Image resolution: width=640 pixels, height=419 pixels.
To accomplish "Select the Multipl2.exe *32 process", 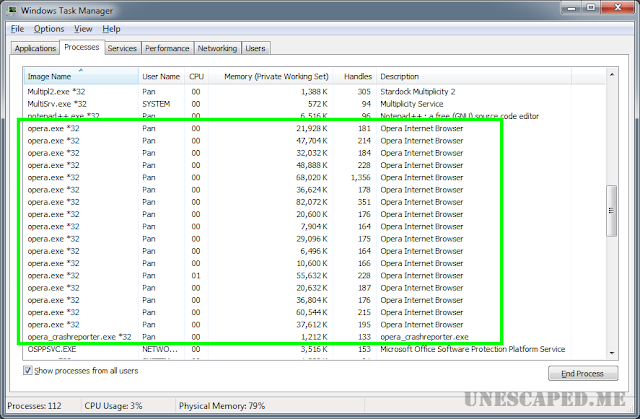I will [x=314, y=92].
